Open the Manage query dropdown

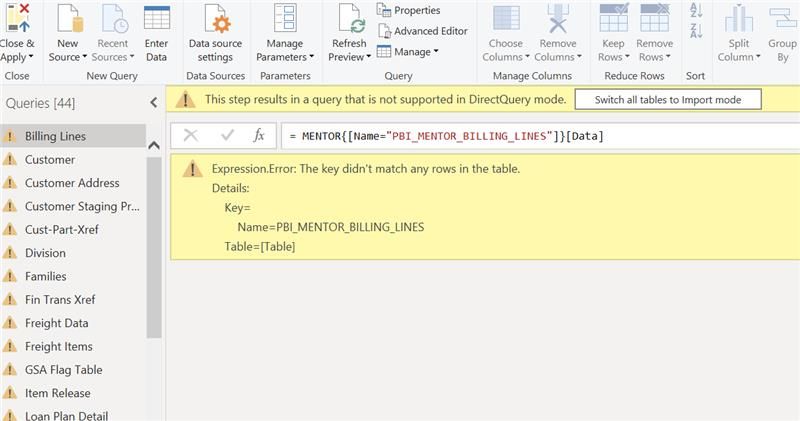pyautogui.click(x=408, y=52)
